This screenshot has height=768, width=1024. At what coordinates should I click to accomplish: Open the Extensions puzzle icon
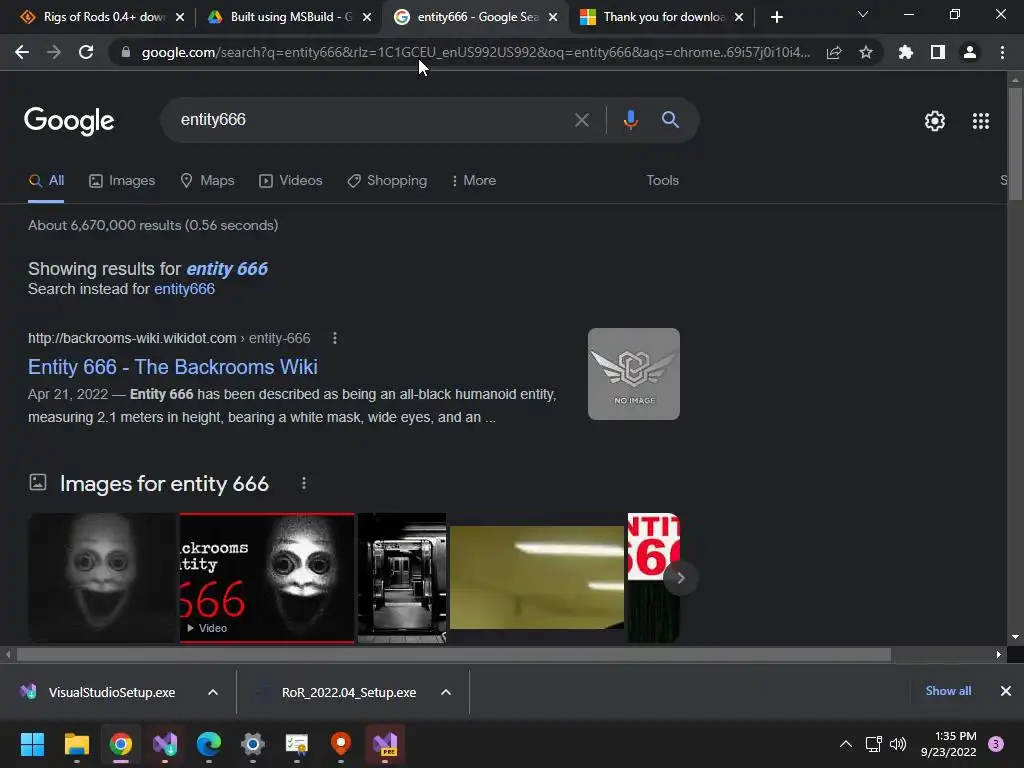click(x=905, y=52)
